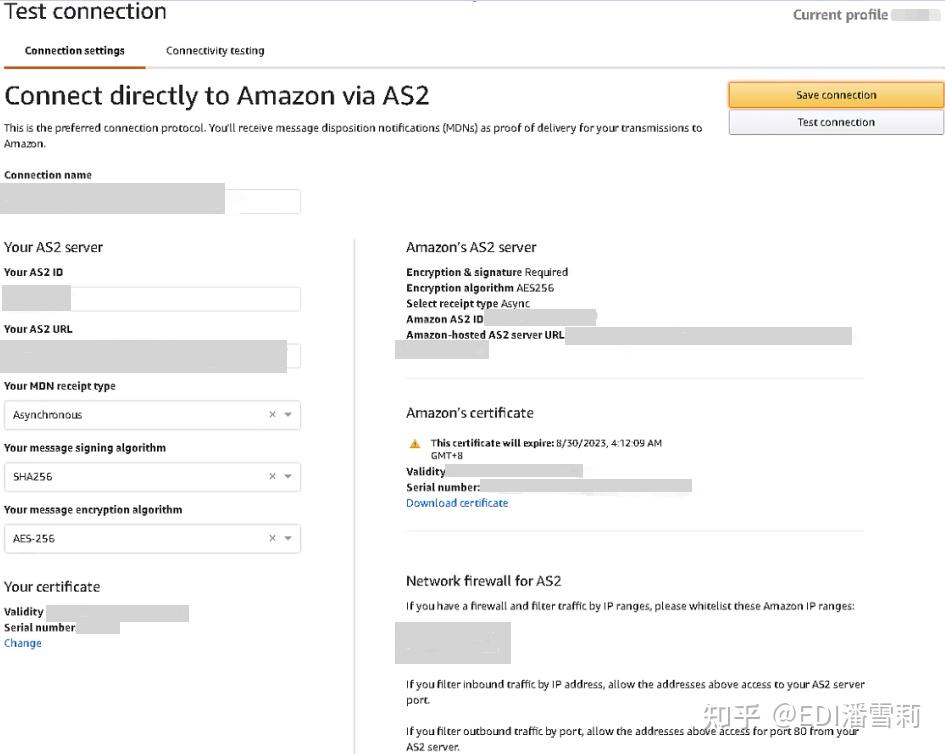945x754 pixels.
Task: Click the Asynchronous dropdown chevron arrow
Action: pos(288,414)
